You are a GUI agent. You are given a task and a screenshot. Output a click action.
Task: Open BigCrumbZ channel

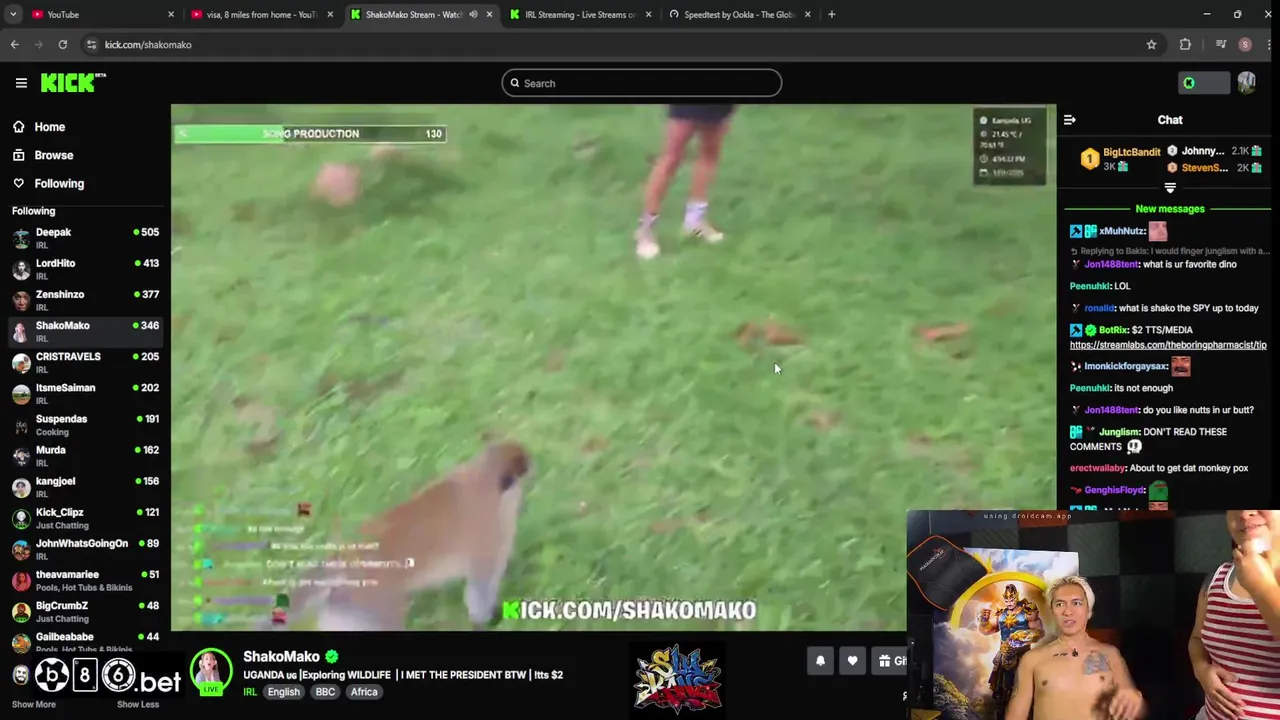[85, 611]
